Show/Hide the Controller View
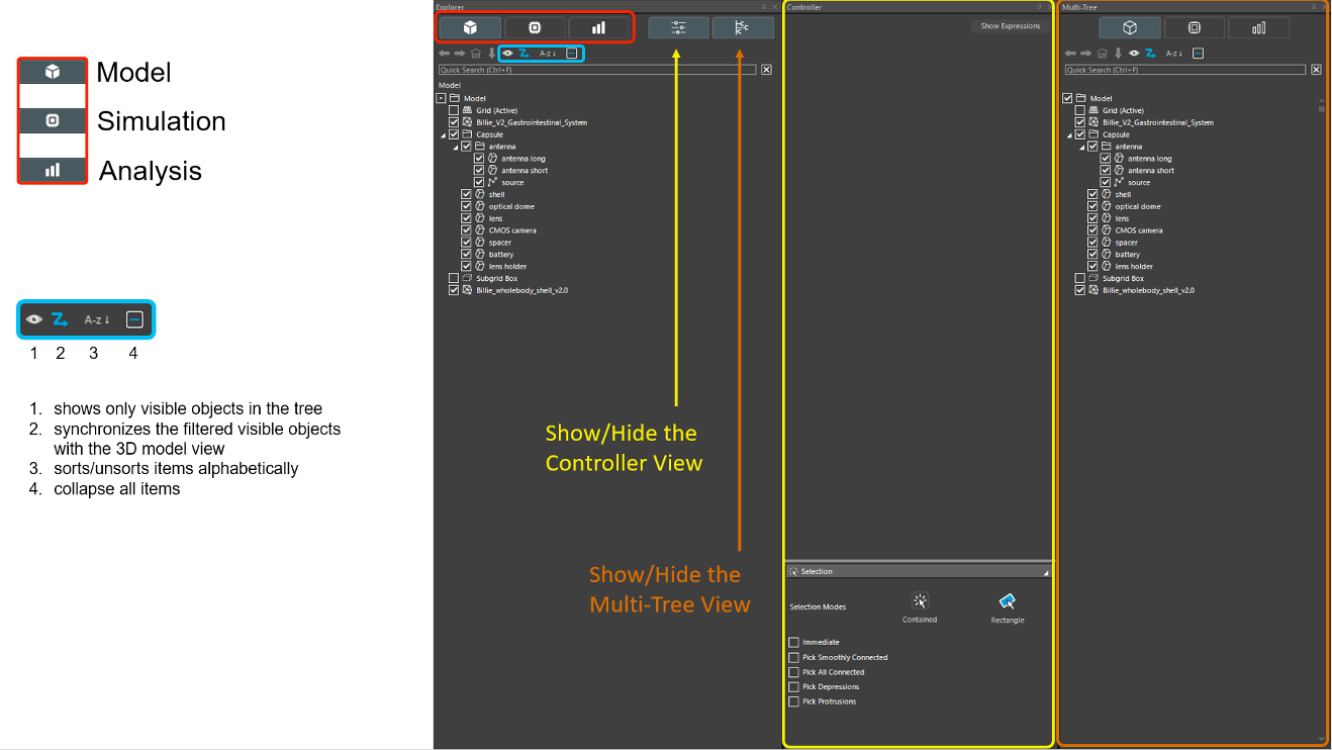Image resolution: width=1332 pixels, height=750 pixels. [x=677, y=27]
